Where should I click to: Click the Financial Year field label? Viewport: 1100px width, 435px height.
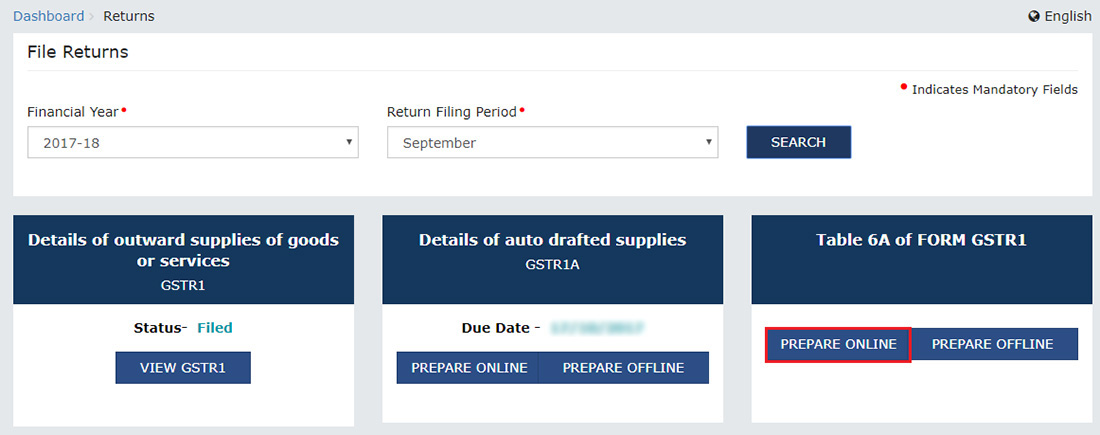(x=74, y=112)
